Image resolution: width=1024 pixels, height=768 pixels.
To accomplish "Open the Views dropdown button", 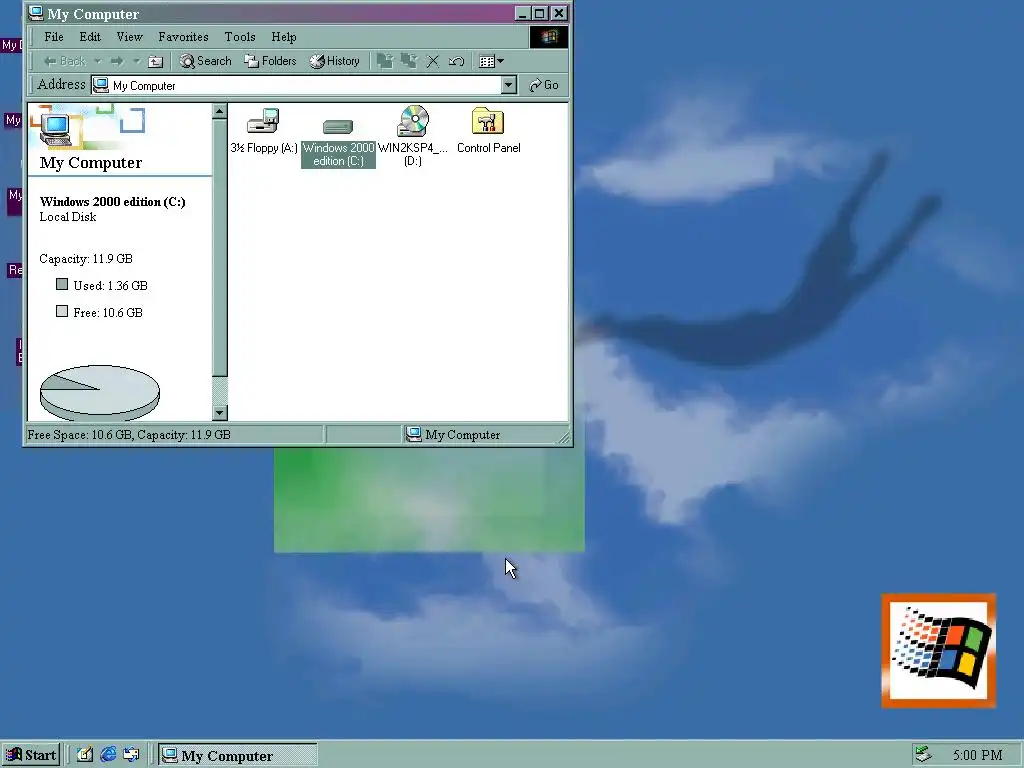I will pos(491,61).
